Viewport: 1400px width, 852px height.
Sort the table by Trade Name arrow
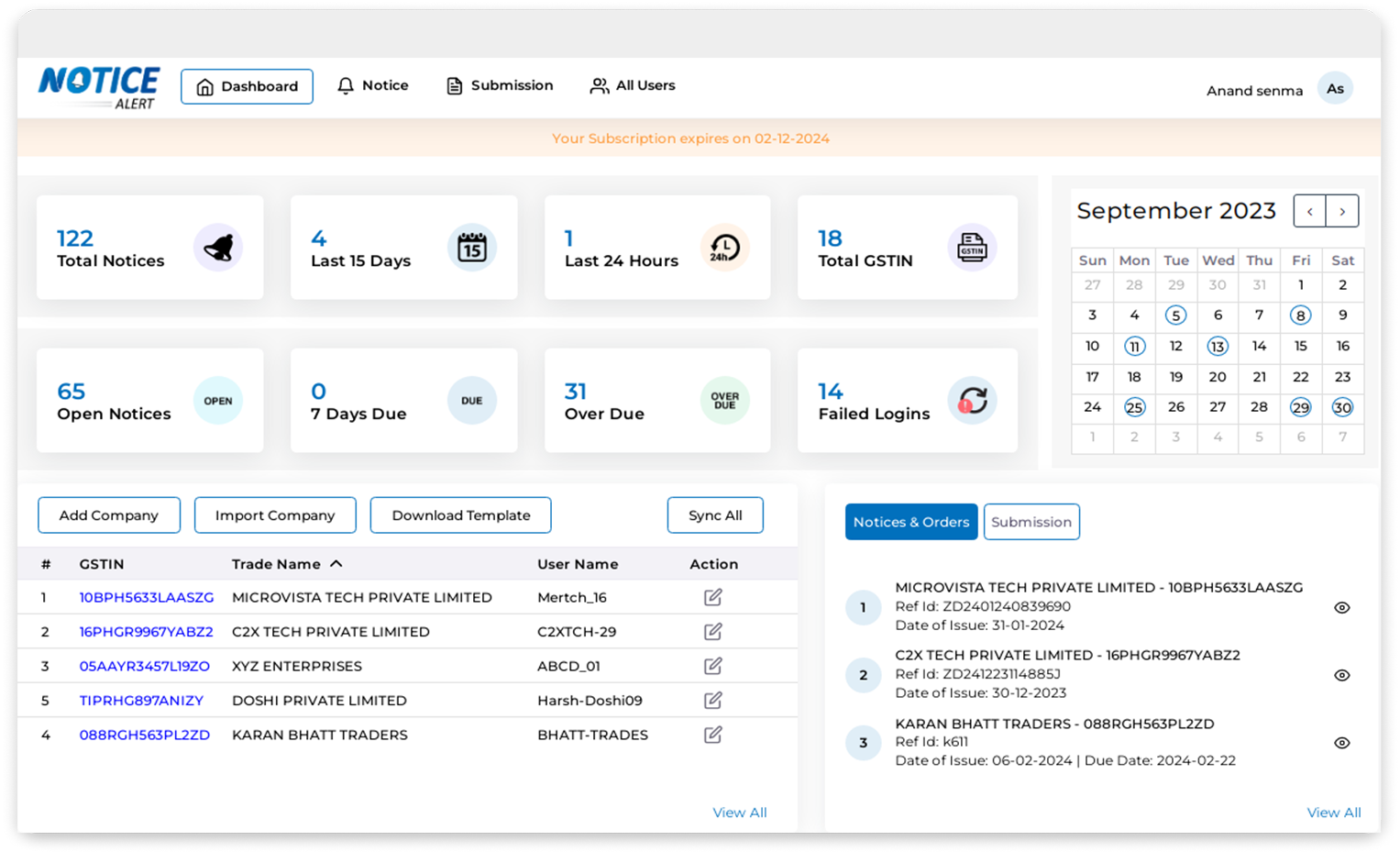pos(336,564)
